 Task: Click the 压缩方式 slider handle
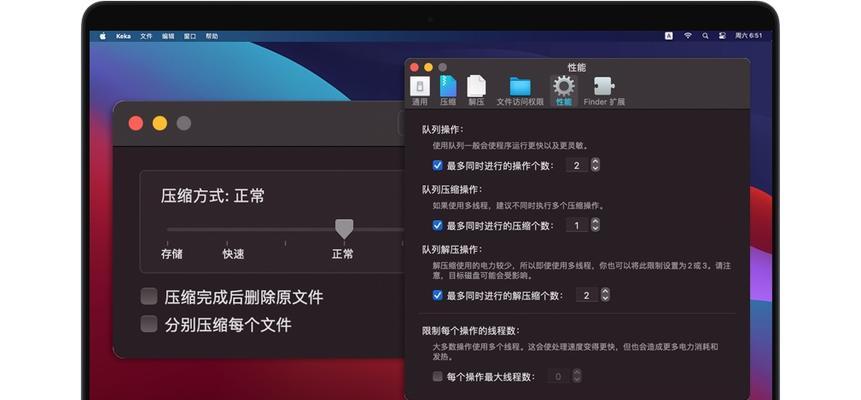[344, 229]
